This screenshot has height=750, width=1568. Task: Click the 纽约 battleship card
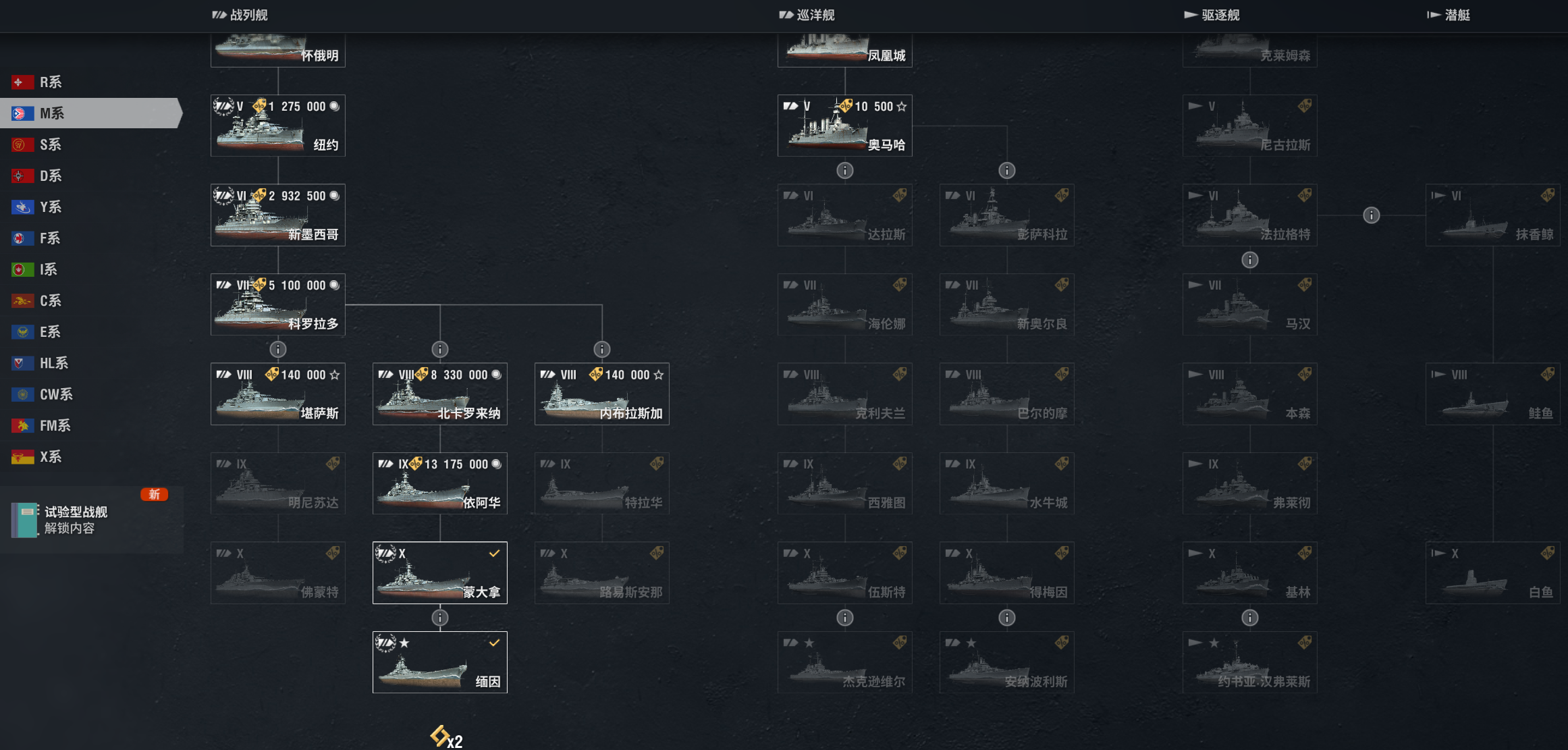[278, 126]
